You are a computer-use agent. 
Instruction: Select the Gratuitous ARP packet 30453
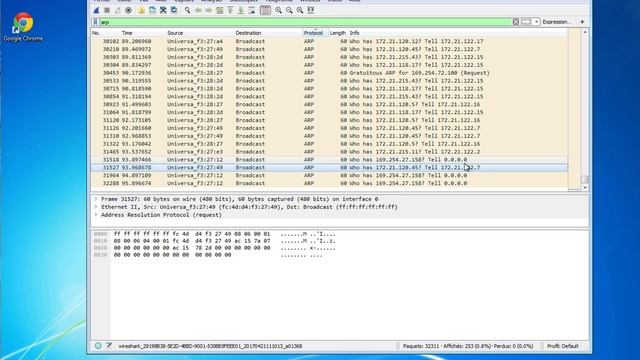(329, 73)
